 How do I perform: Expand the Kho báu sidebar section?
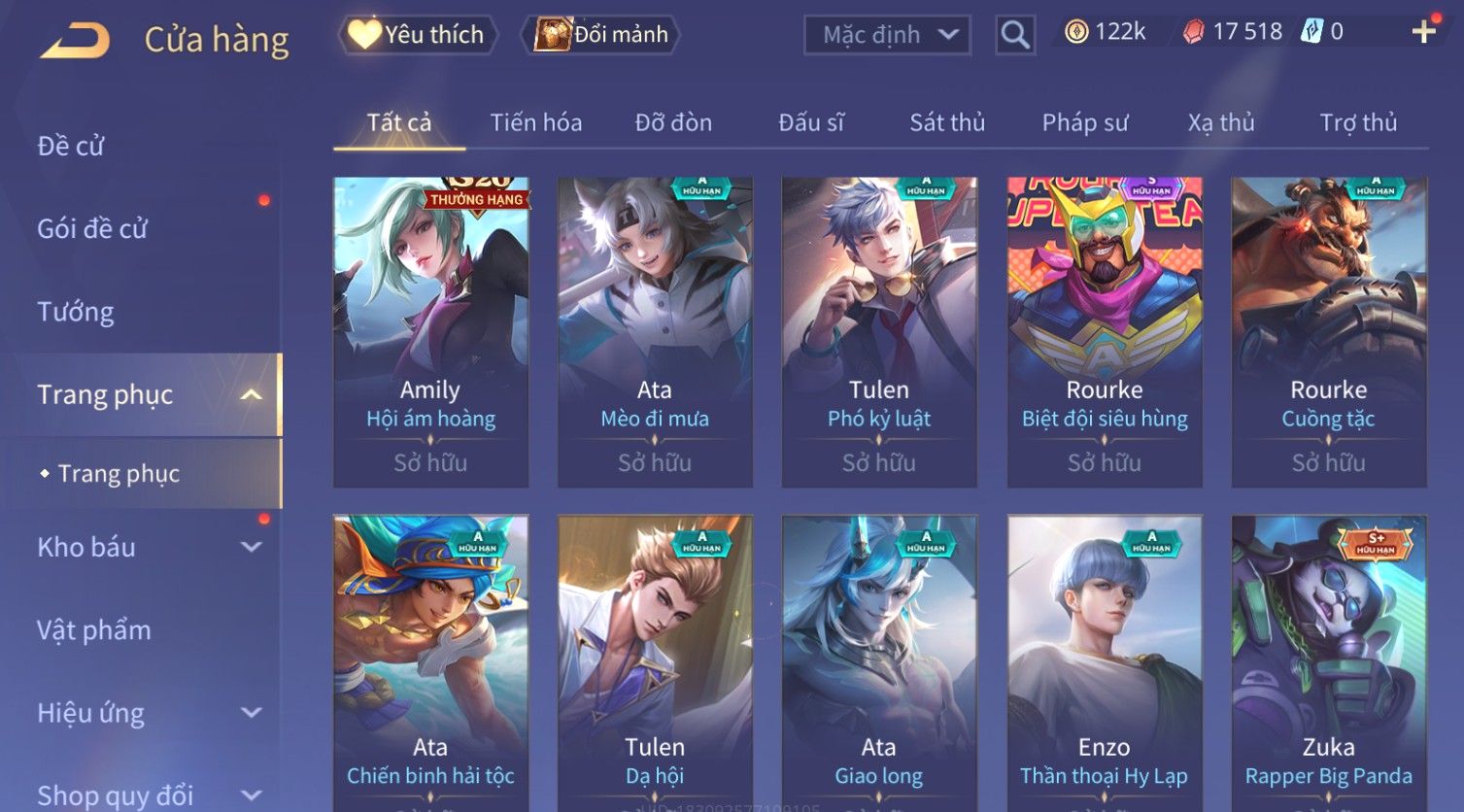(251, 547)
